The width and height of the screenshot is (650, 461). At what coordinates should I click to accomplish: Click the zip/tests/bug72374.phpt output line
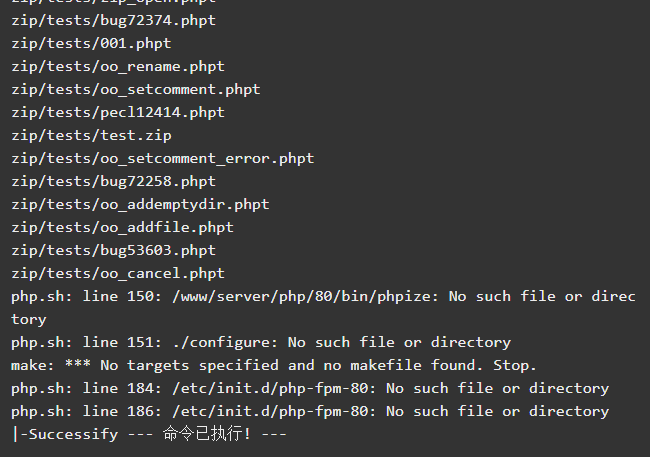[114, 21]
